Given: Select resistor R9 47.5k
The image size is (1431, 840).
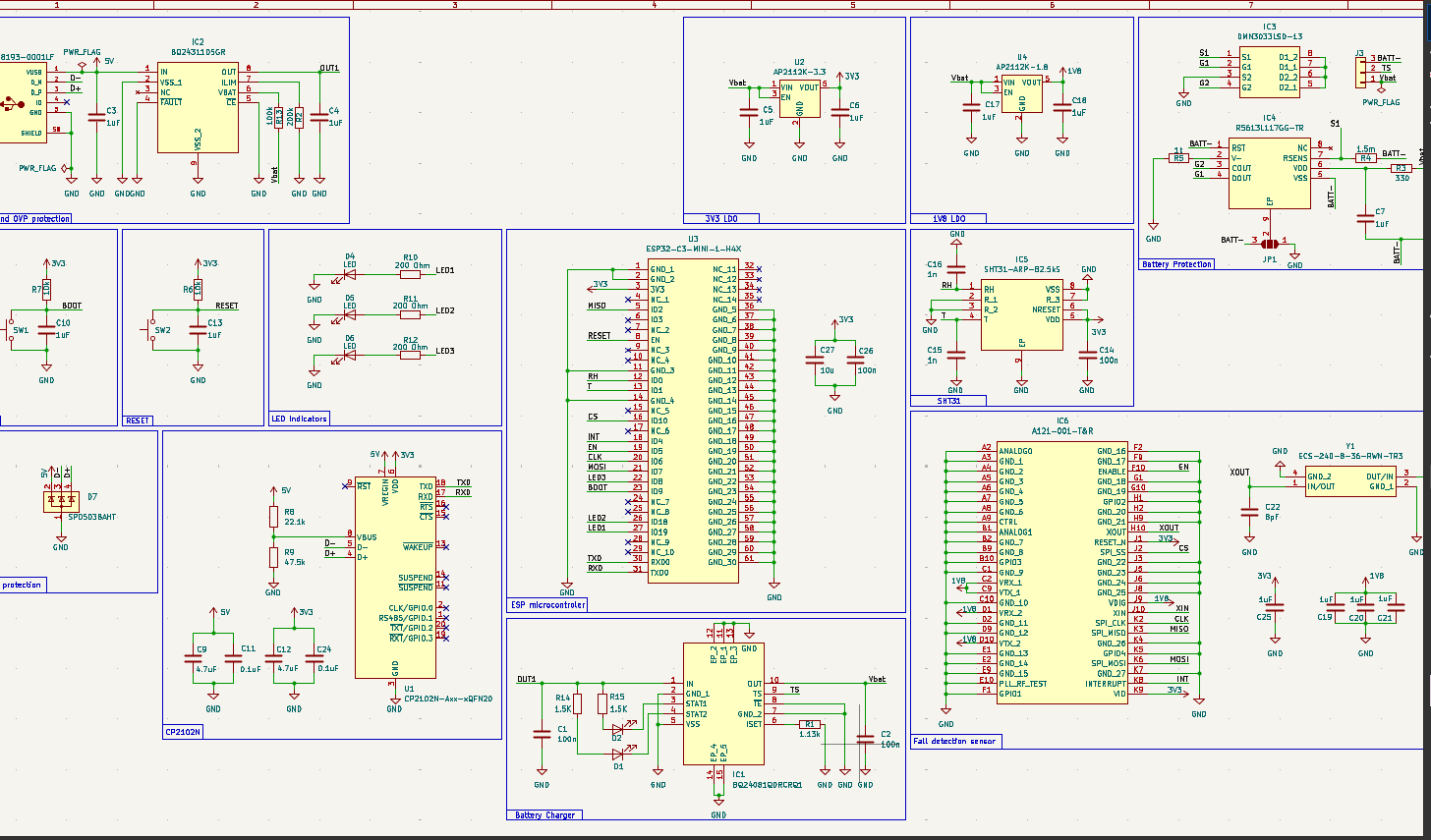Looking at the screenshot, I should click(x=274, y=557).
